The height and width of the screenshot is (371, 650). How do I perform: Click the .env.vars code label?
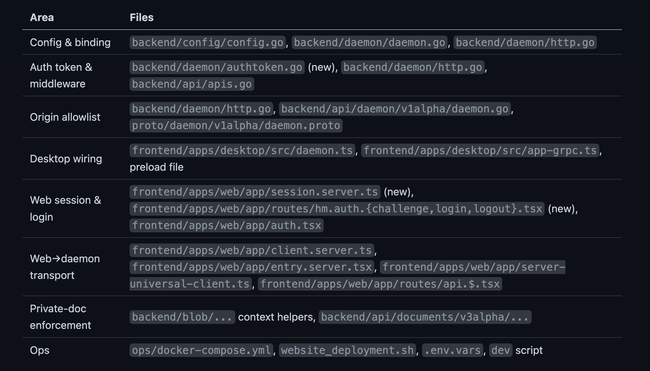coord(453,350)
